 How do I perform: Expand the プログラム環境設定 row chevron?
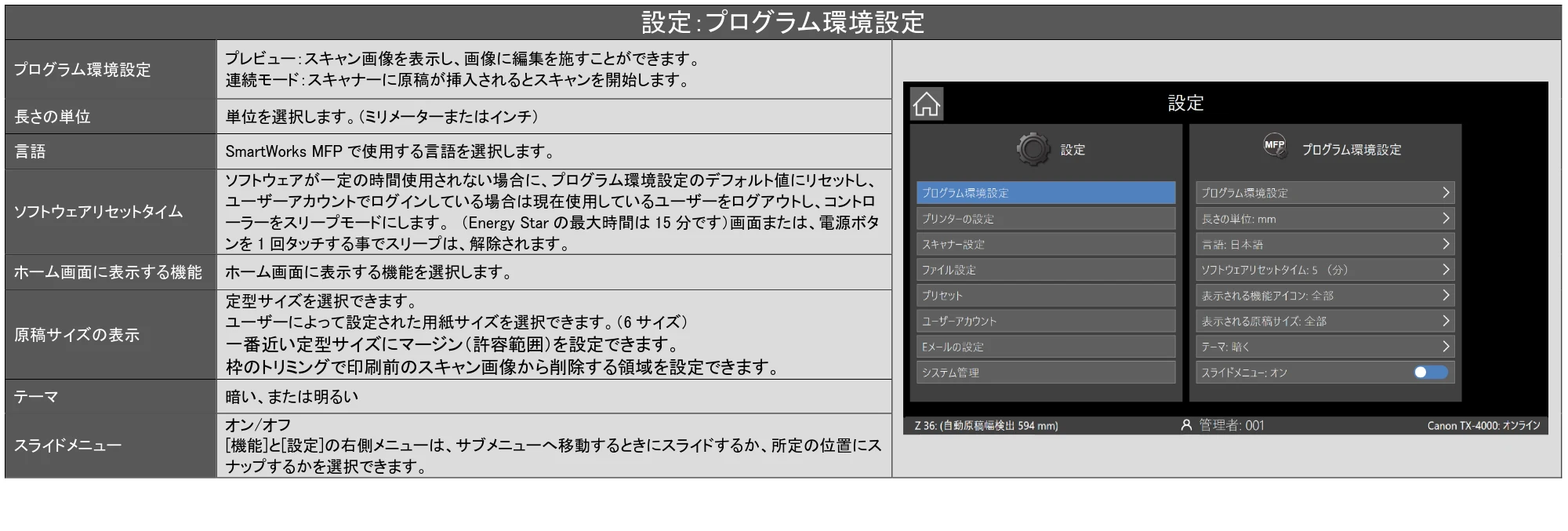pos(1446,193)
